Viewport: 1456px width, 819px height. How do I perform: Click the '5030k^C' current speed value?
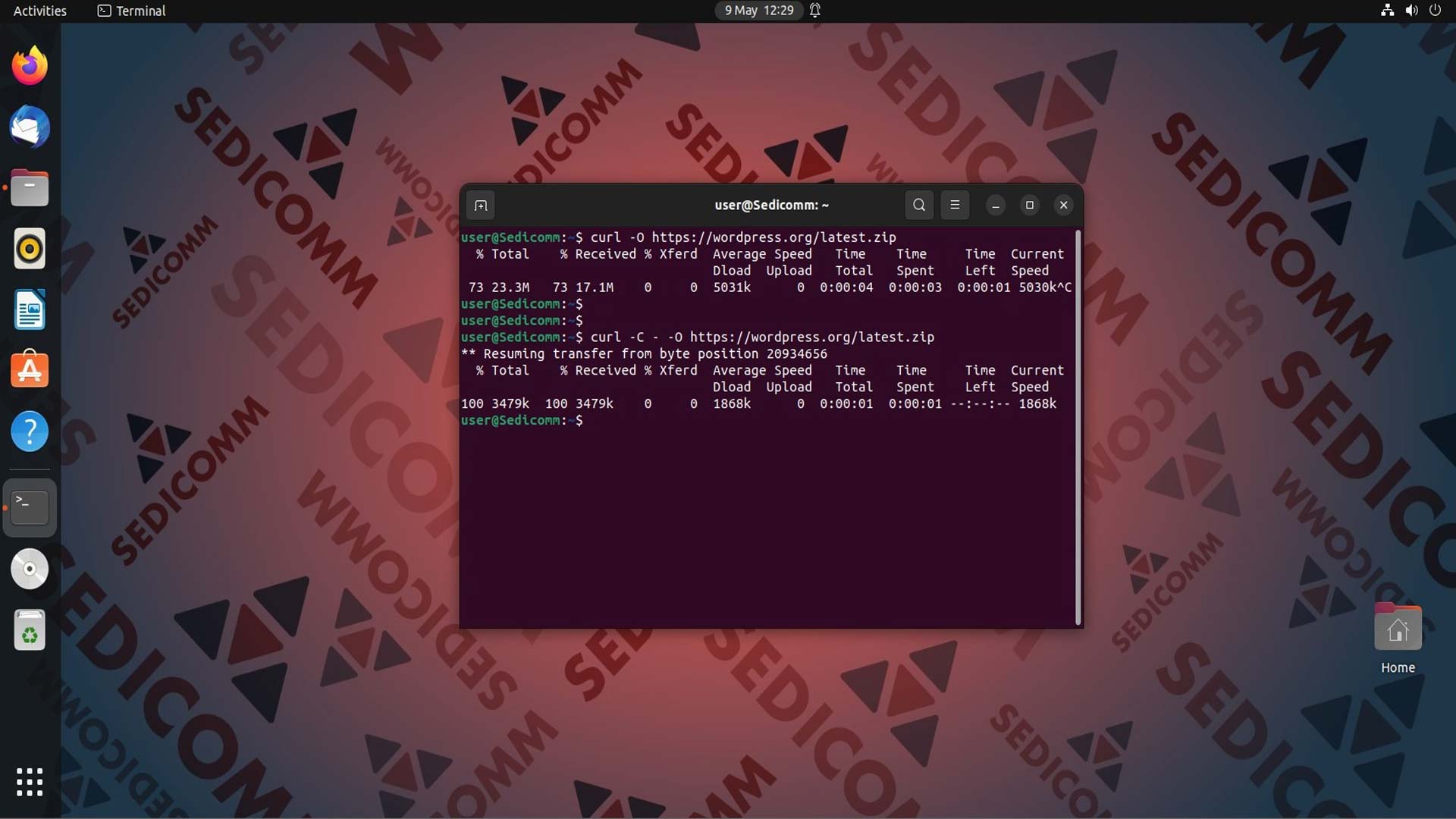pyautogui.click(x=1045, y=287)
